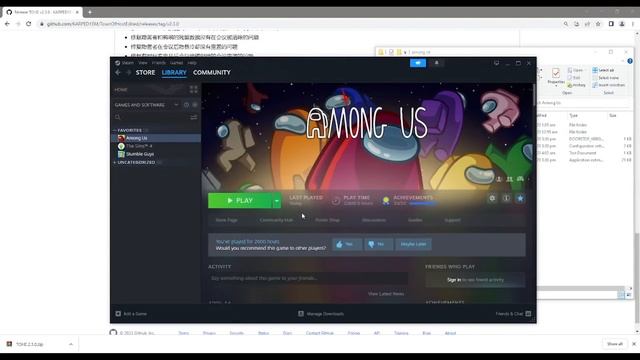Open Friends & Chat in Steam footer
The width and height of the screenshot is (640, 360).
tap(513, 314)
